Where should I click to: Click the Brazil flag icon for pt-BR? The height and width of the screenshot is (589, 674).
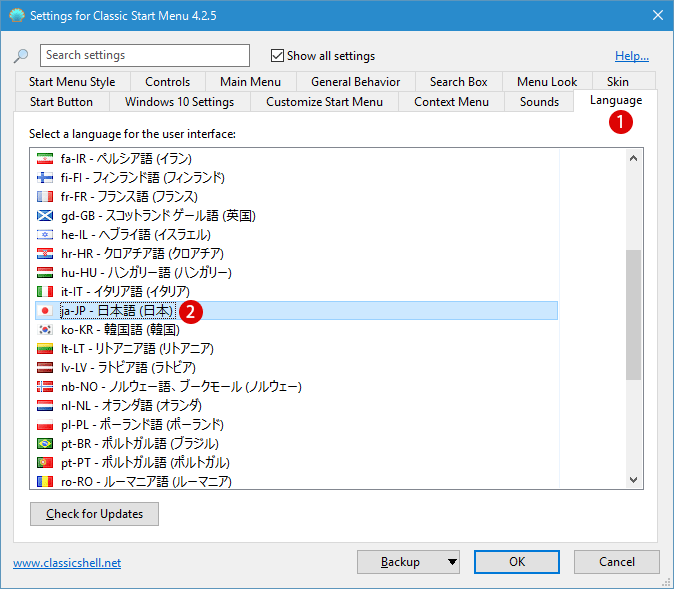coord(45,443)
